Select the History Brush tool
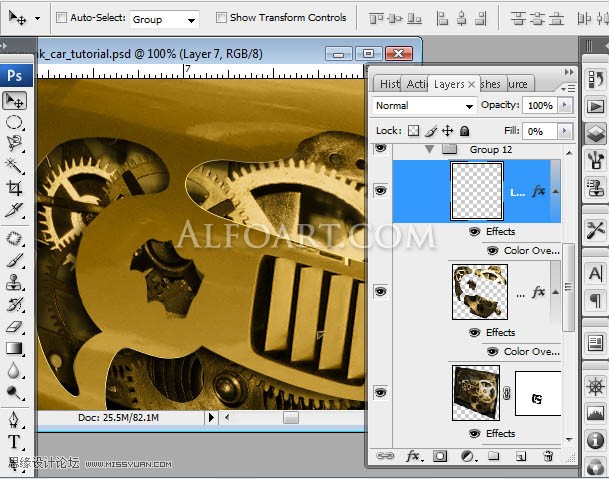This screenshot has height=479, width=609. (15, 304)
